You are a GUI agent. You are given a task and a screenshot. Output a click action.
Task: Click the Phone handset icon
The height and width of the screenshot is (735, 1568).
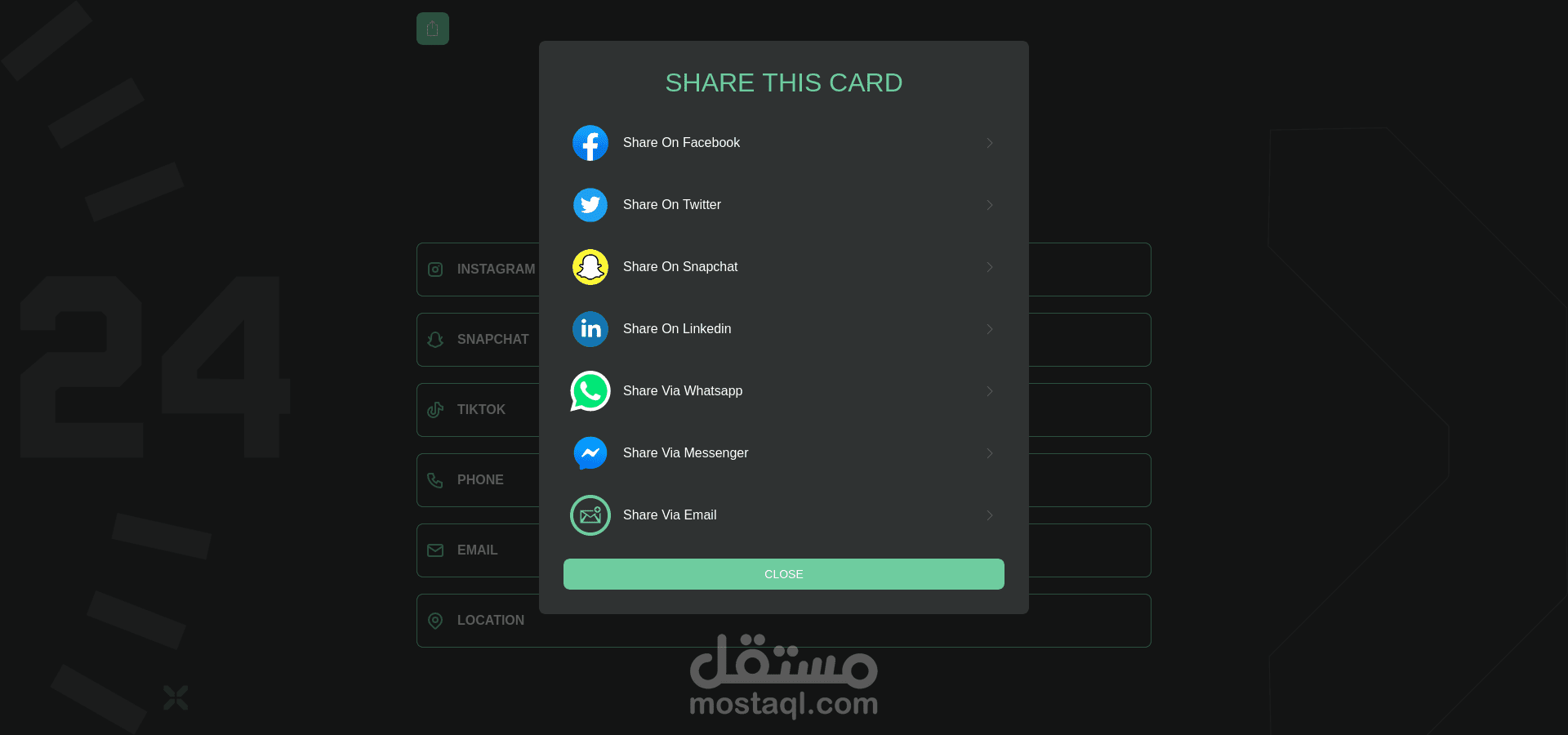pyautogui.click(x=435, y=480)
